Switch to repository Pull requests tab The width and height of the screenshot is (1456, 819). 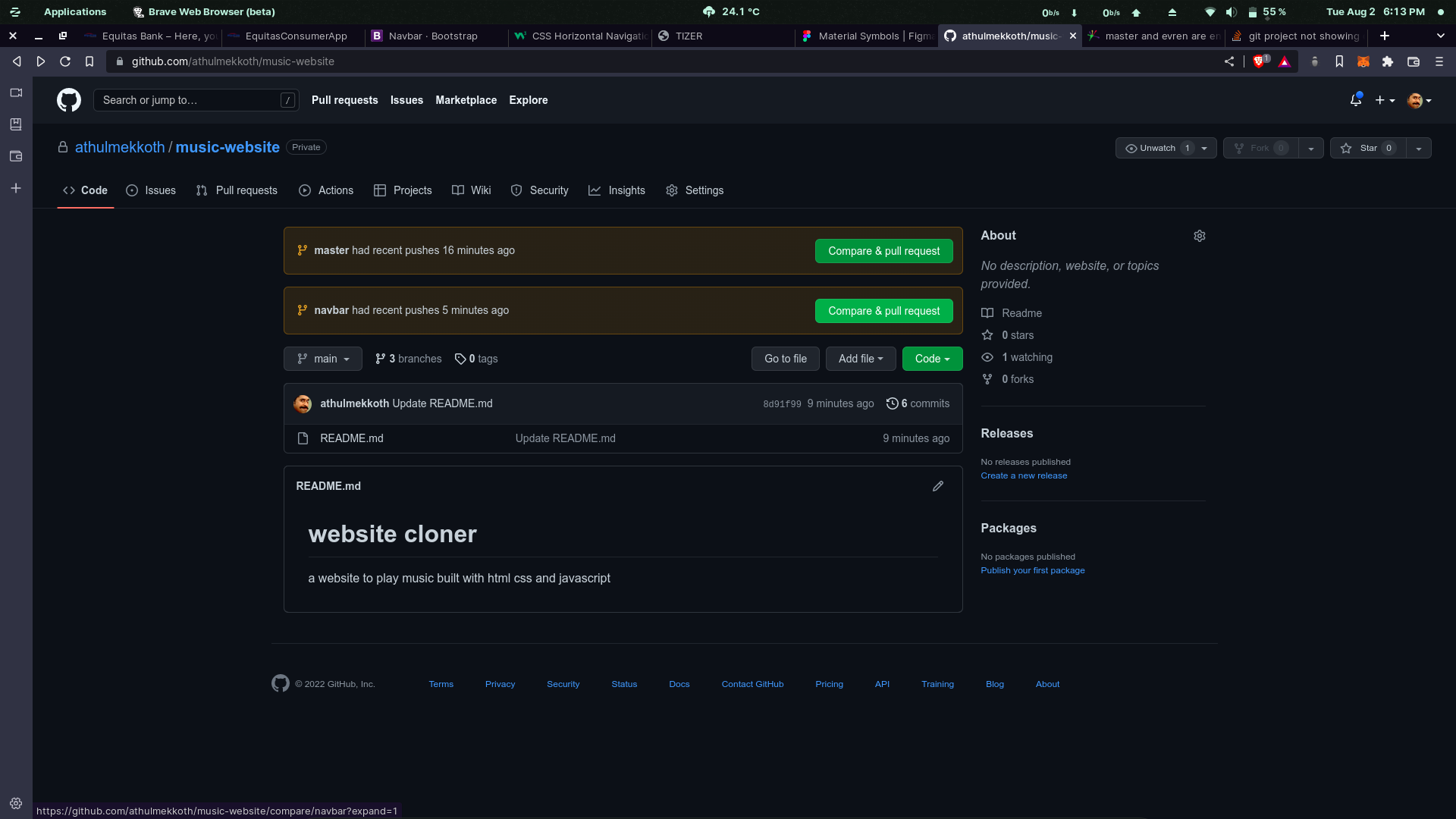click(x=237, y=190)
